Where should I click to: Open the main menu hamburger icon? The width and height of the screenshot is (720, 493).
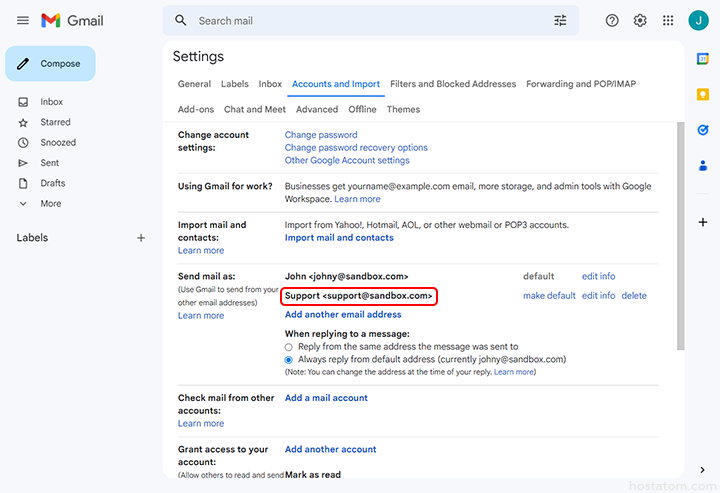coord(22,21)
